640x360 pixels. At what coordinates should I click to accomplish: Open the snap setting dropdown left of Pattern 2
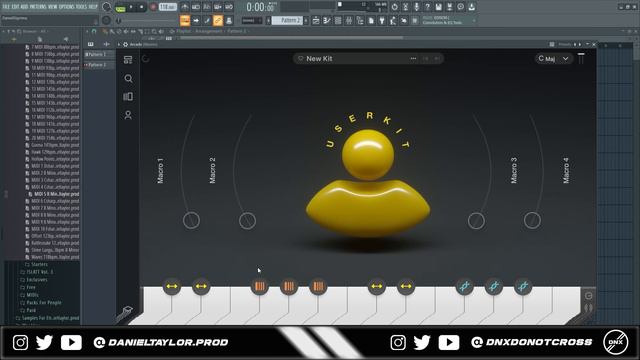pos(251,20)
